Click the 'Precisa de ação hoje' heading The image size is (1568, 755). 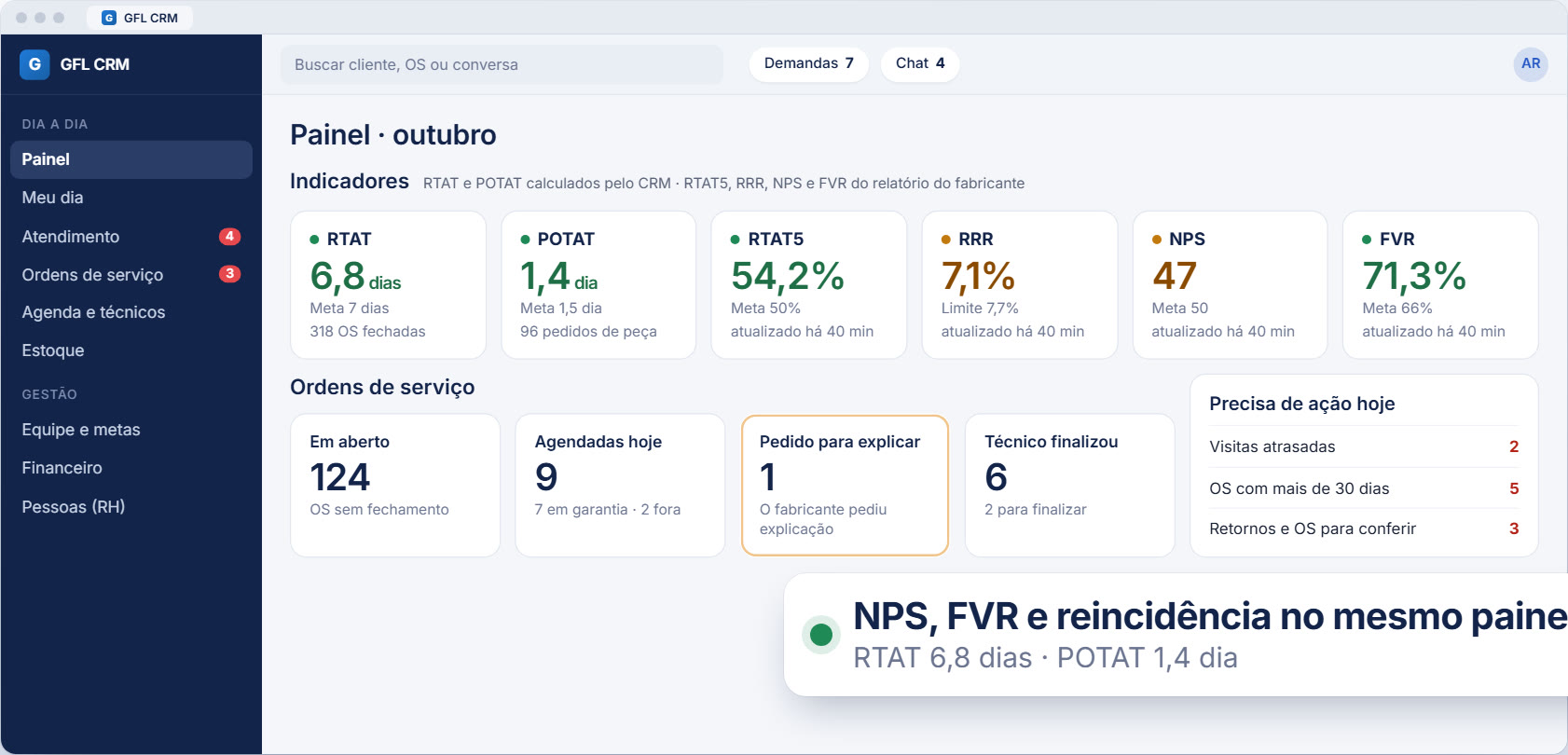(1302, 404)
